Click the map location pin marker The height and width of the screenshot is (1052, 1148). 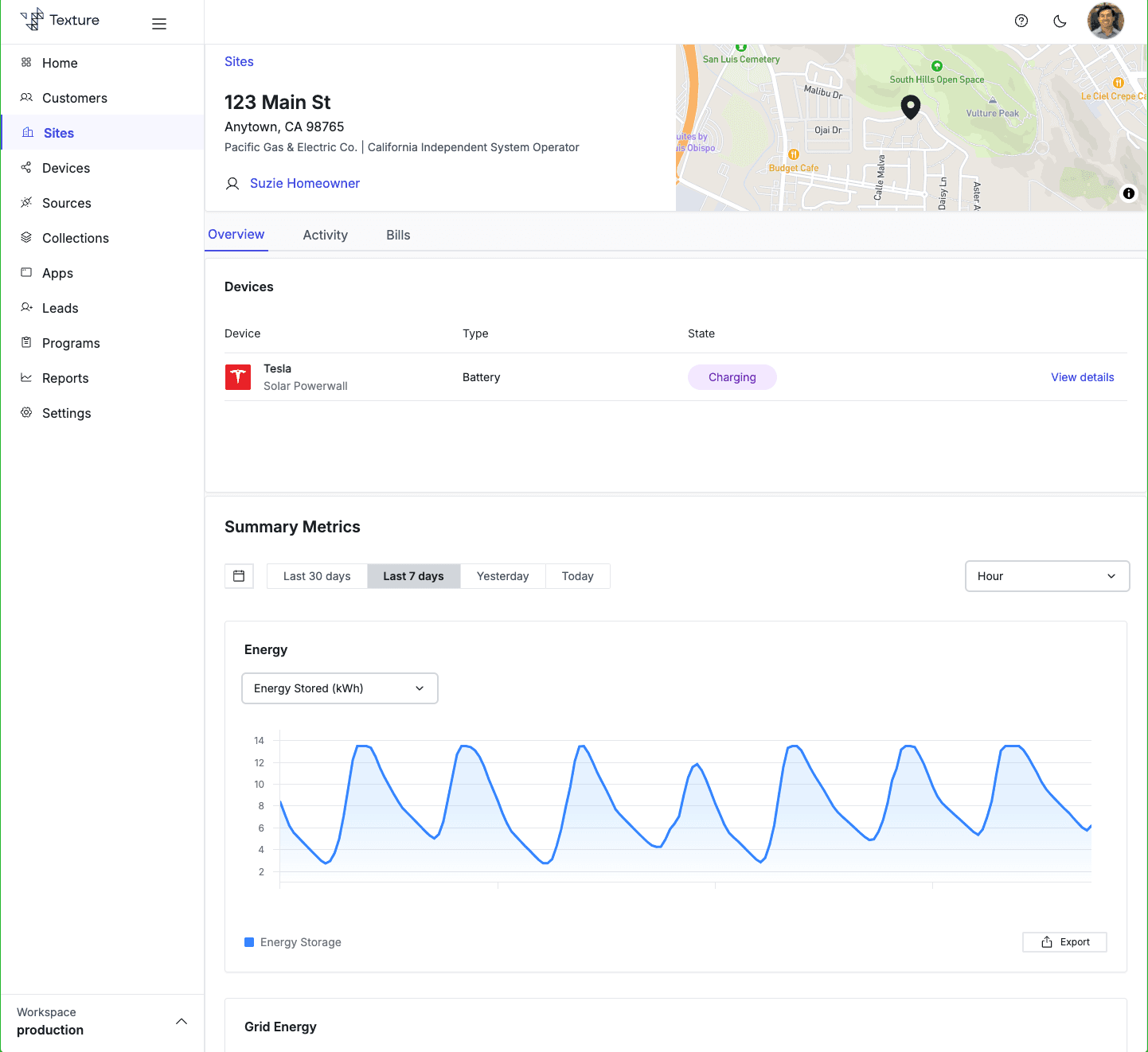point(910,107)
